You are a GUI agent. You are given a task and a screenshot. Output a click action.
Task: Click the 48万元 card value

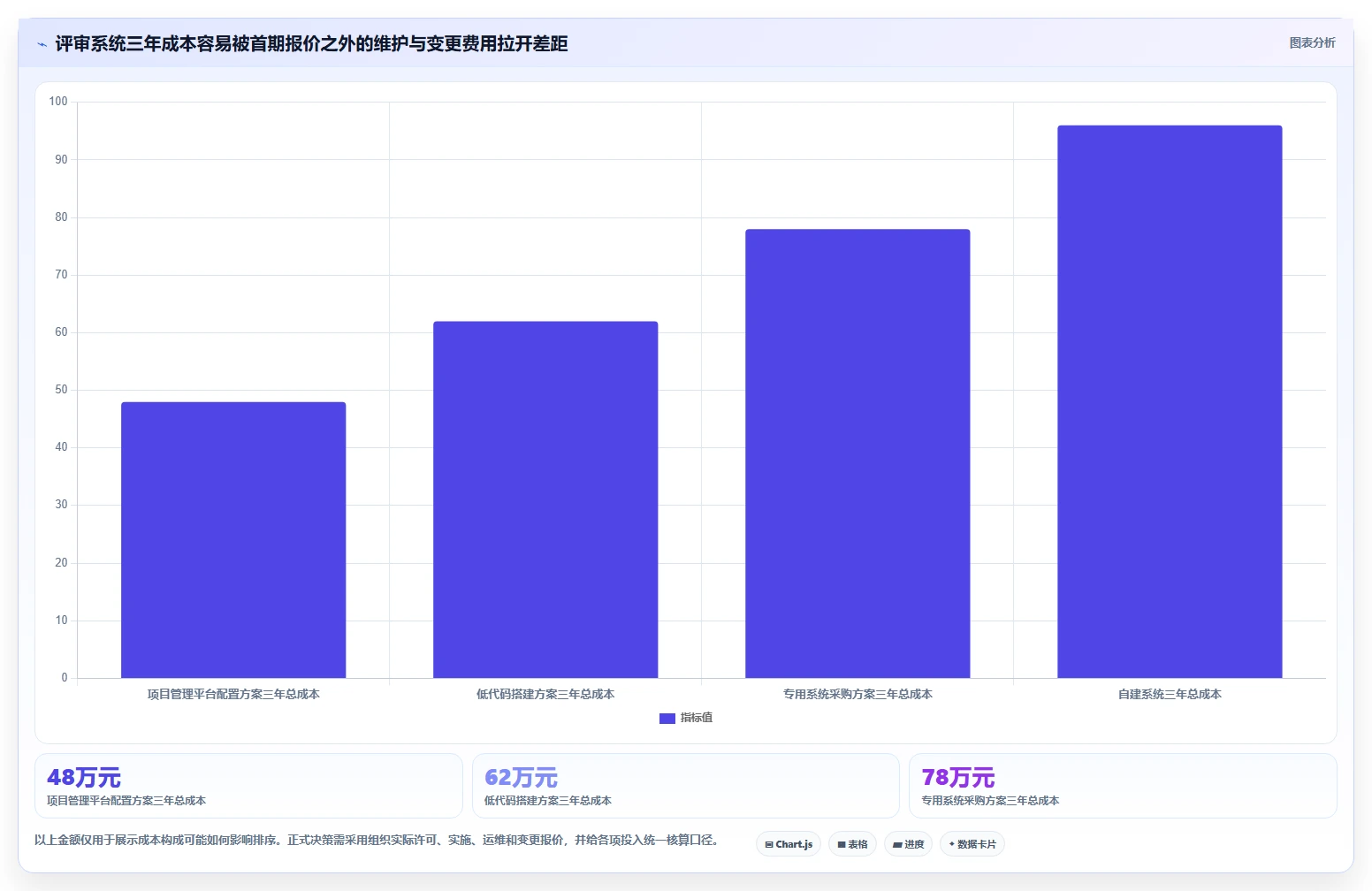(x=84, y=778)
